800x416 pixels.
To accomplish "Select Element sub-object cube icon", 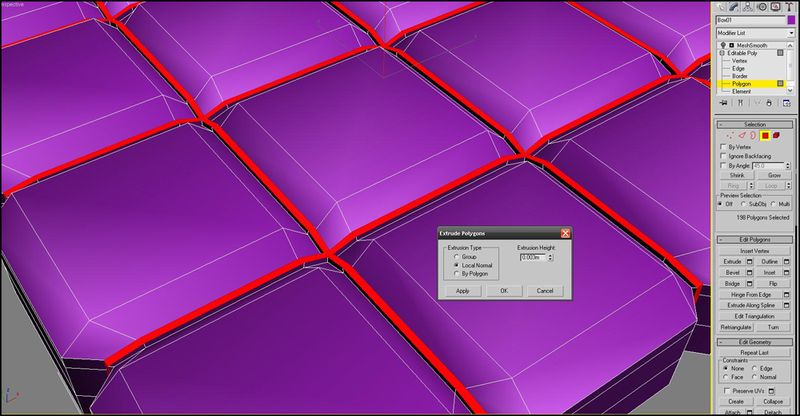I will tap(777, 135).
